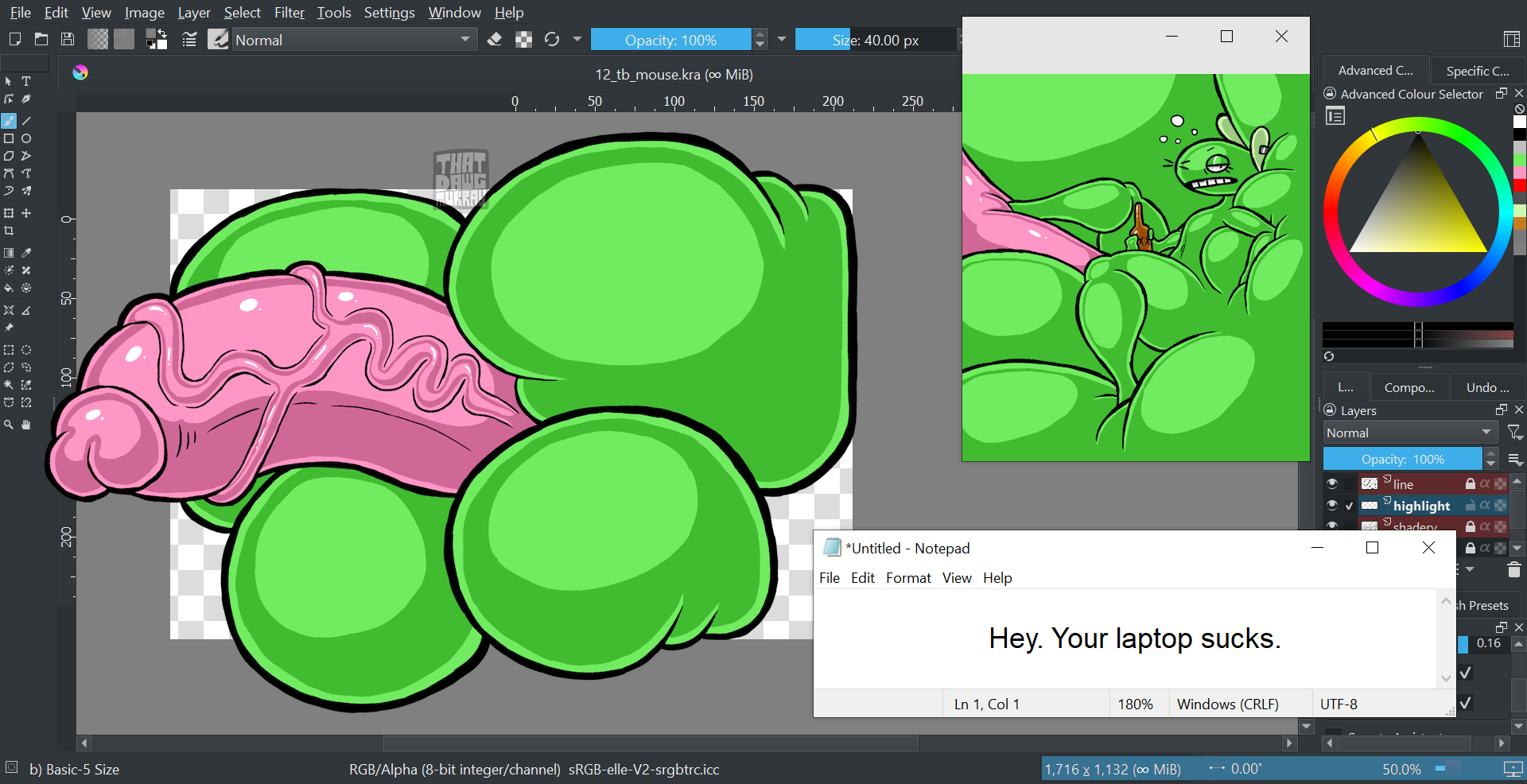Switch to the Specific C... colour tab
The image size is (1527, 784).
pos(1478,71)
